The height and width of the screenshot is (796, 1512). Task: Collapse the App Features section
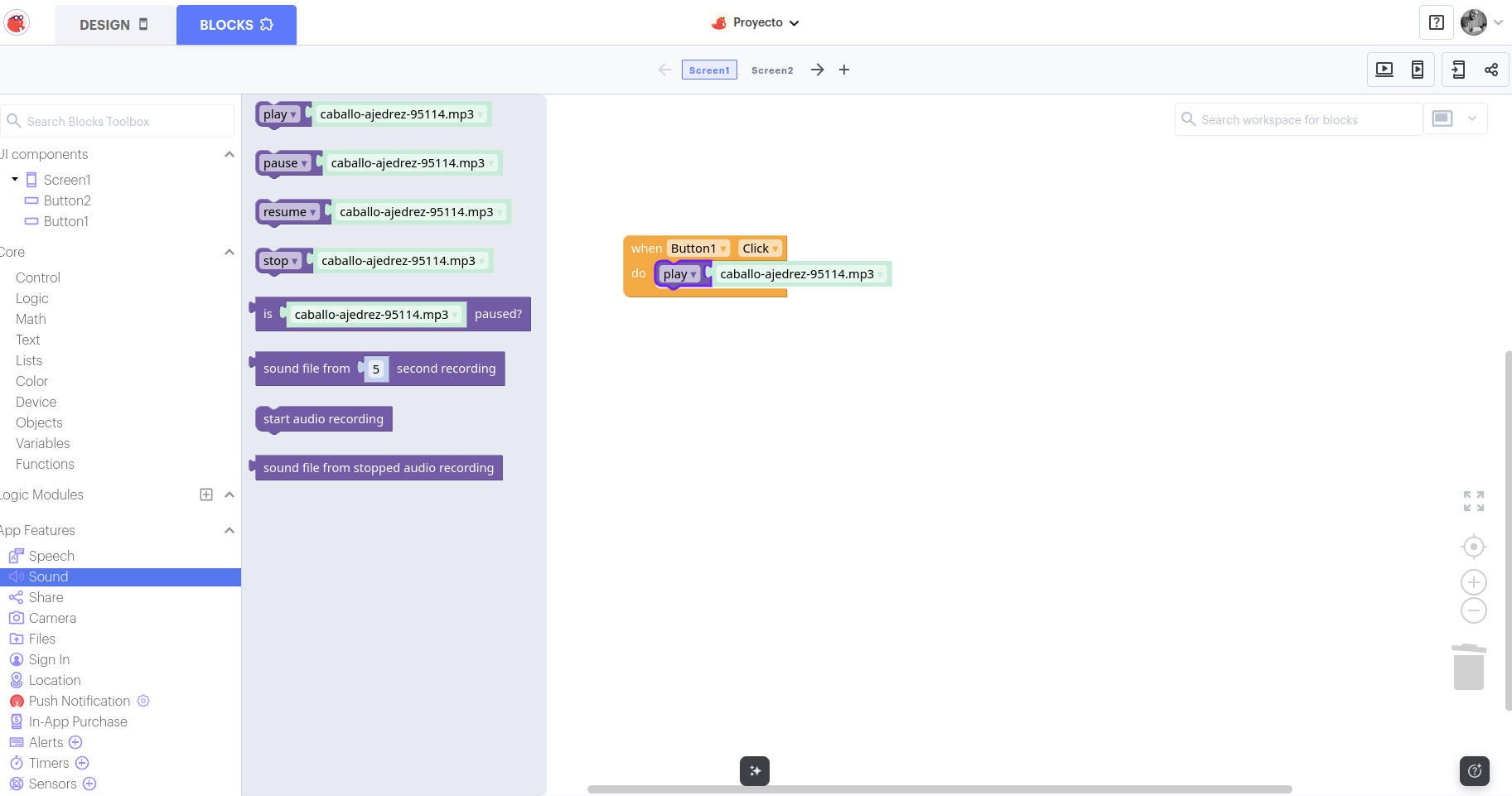click(x=229, y=530)
